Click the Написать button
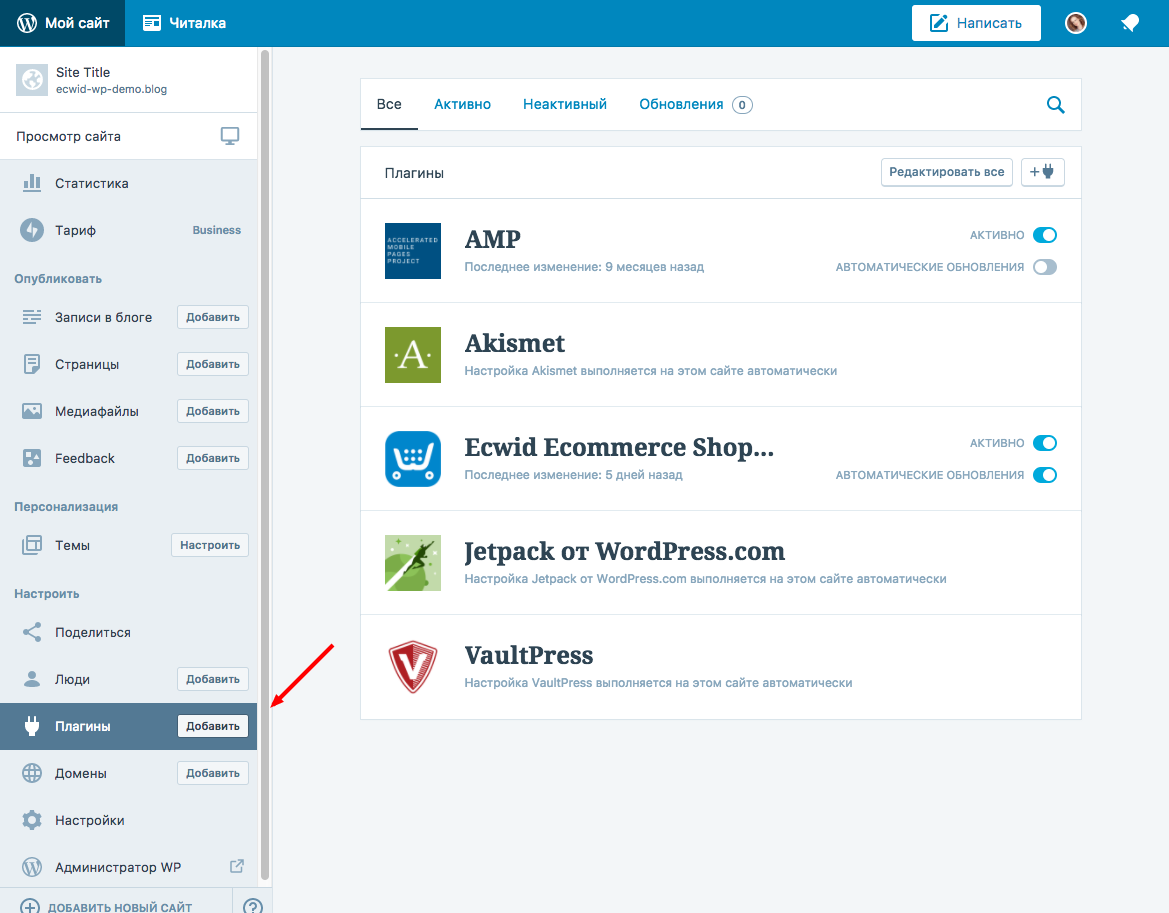This screenshot has height=913, width=1169. tap(976, 23)
